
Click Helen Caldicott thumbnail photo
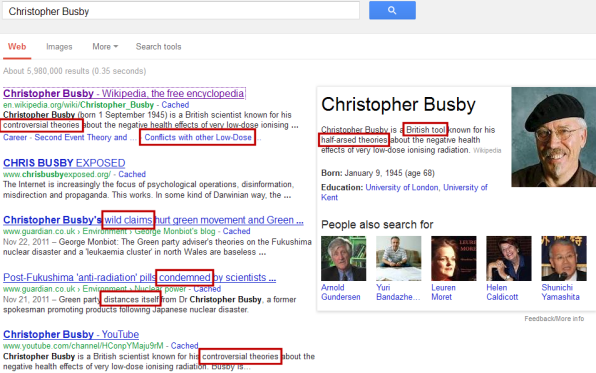(x=509, y=259)
